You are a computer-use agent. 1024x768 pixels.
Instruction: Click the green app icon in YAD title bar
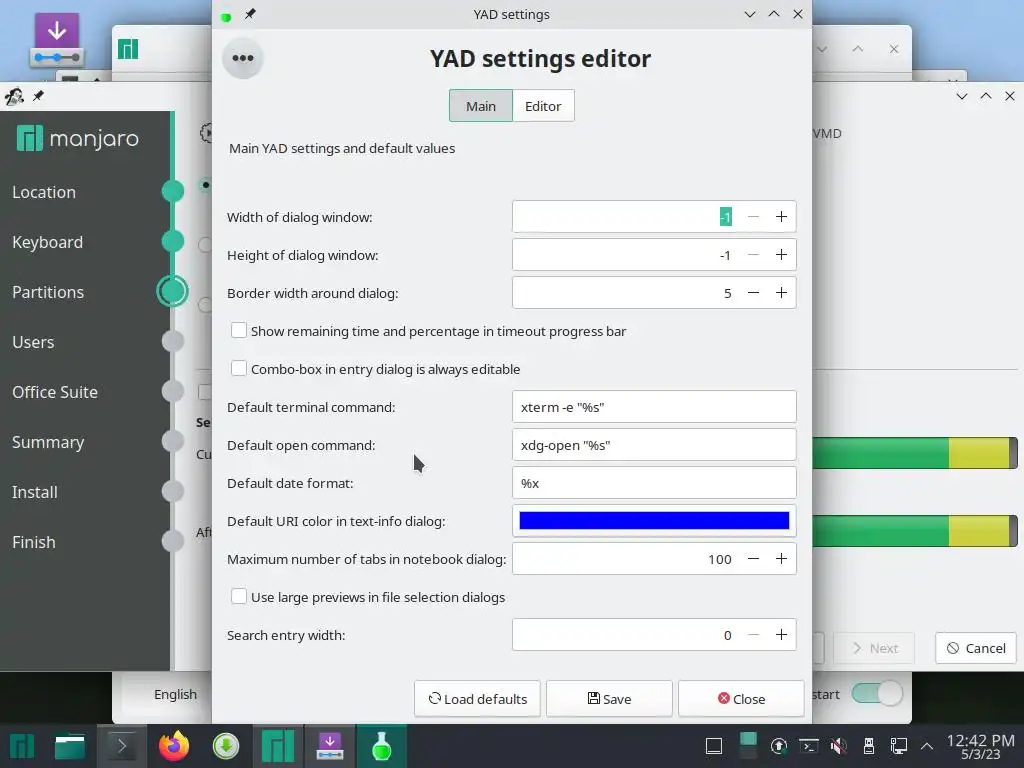226,16
